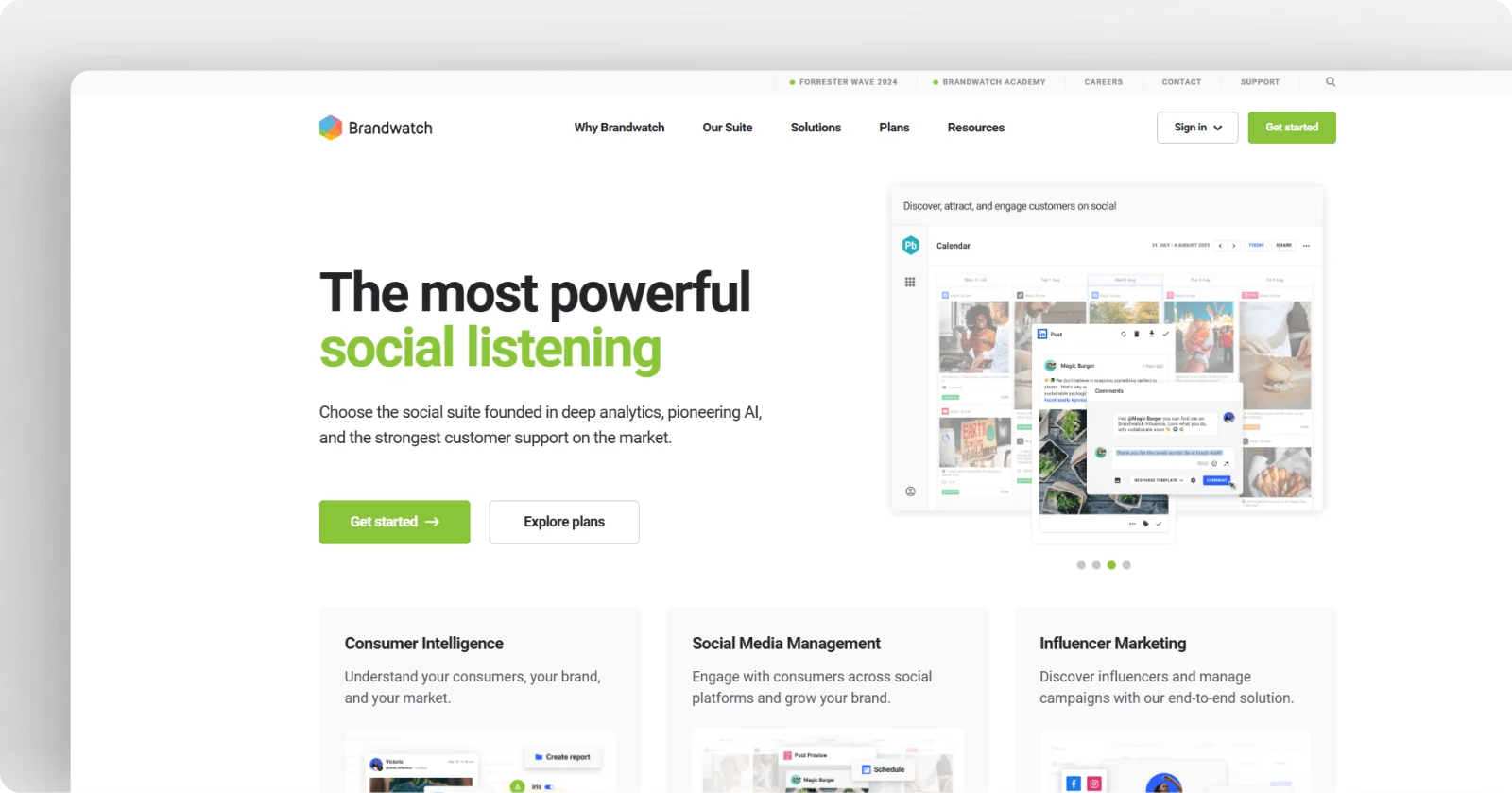
Task: Open the Support link
Action: [x=1260, y=82]
